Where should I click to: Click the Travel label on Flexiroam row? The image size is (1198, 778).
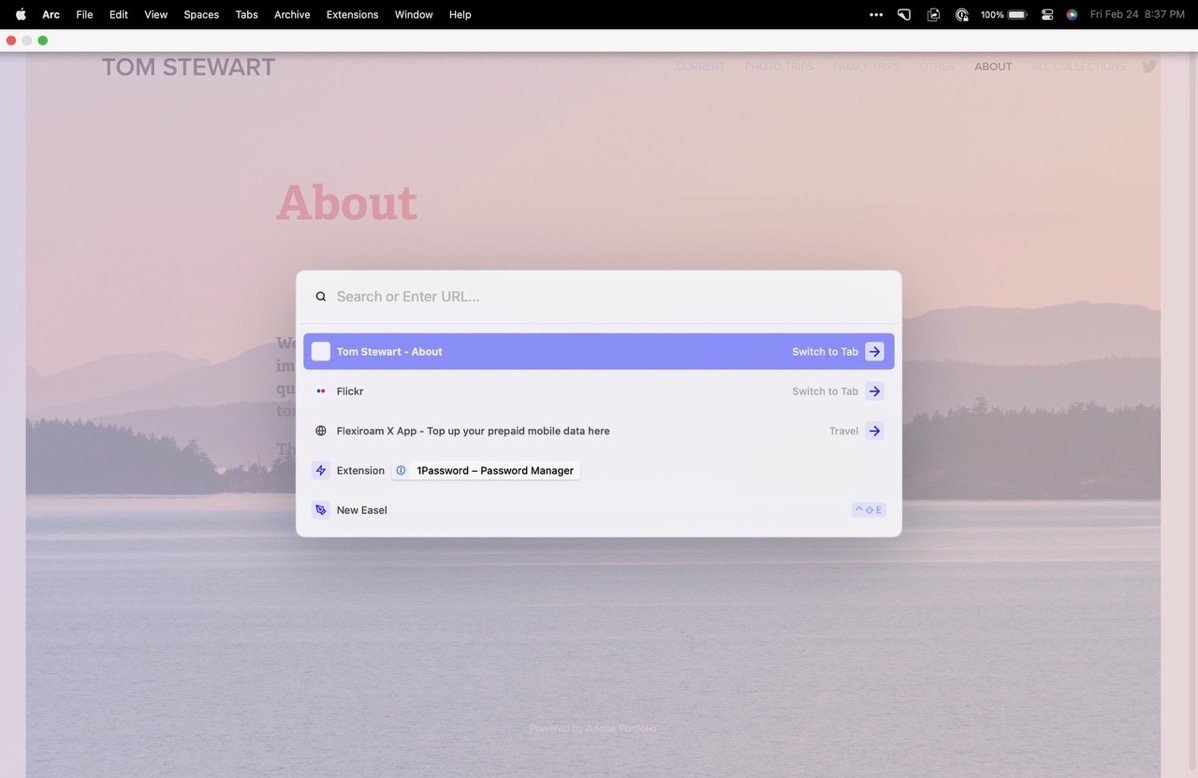tap(843, 431)
